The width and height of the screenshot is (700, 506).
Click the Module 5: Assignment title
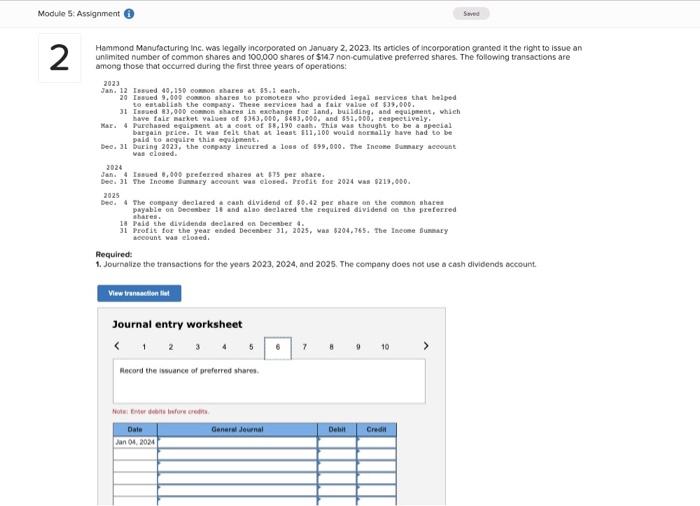coord(79,14)
